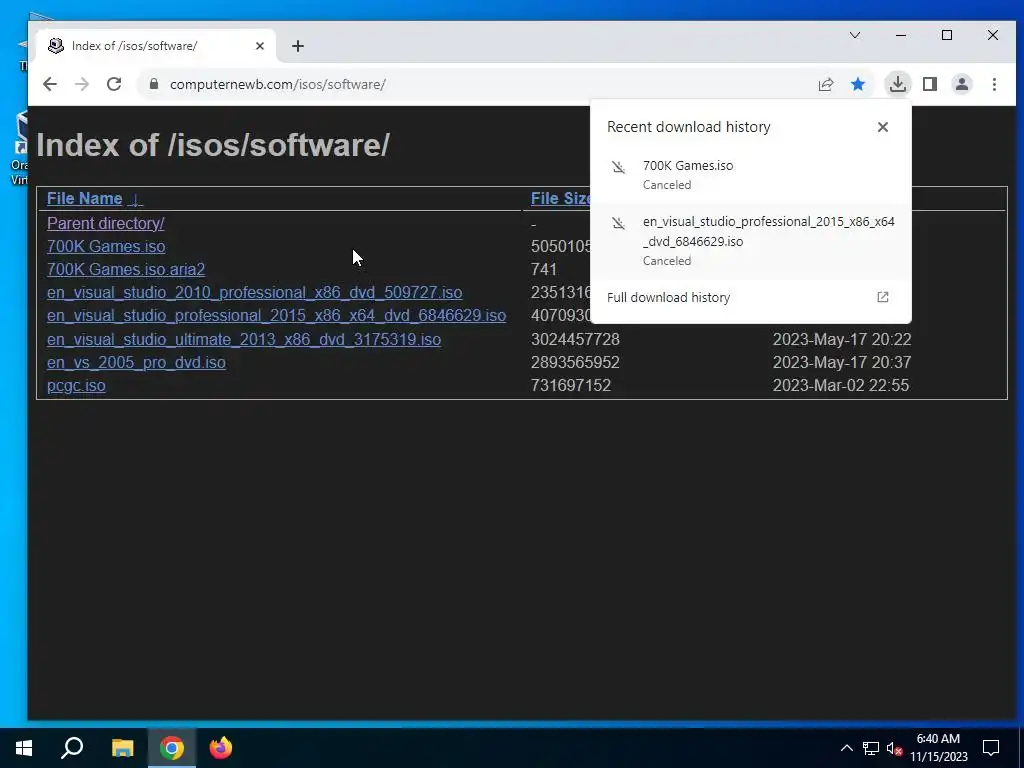Open network status tray icon
The height and width of the screenshot is (768, 1024).
(x=871, y=748)
